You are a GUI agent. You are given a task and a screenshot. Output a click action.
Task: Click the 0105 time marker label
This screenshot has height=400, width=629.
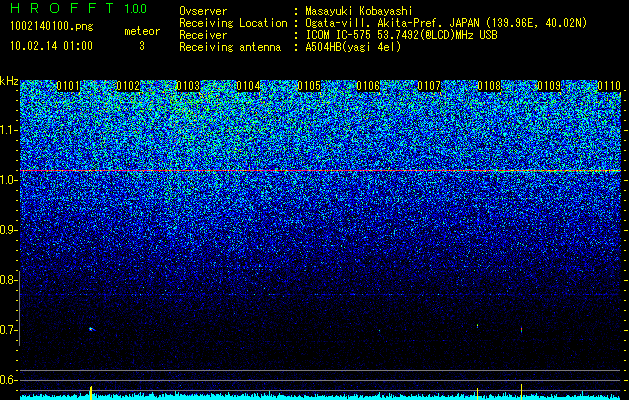(x=309, y=86)
